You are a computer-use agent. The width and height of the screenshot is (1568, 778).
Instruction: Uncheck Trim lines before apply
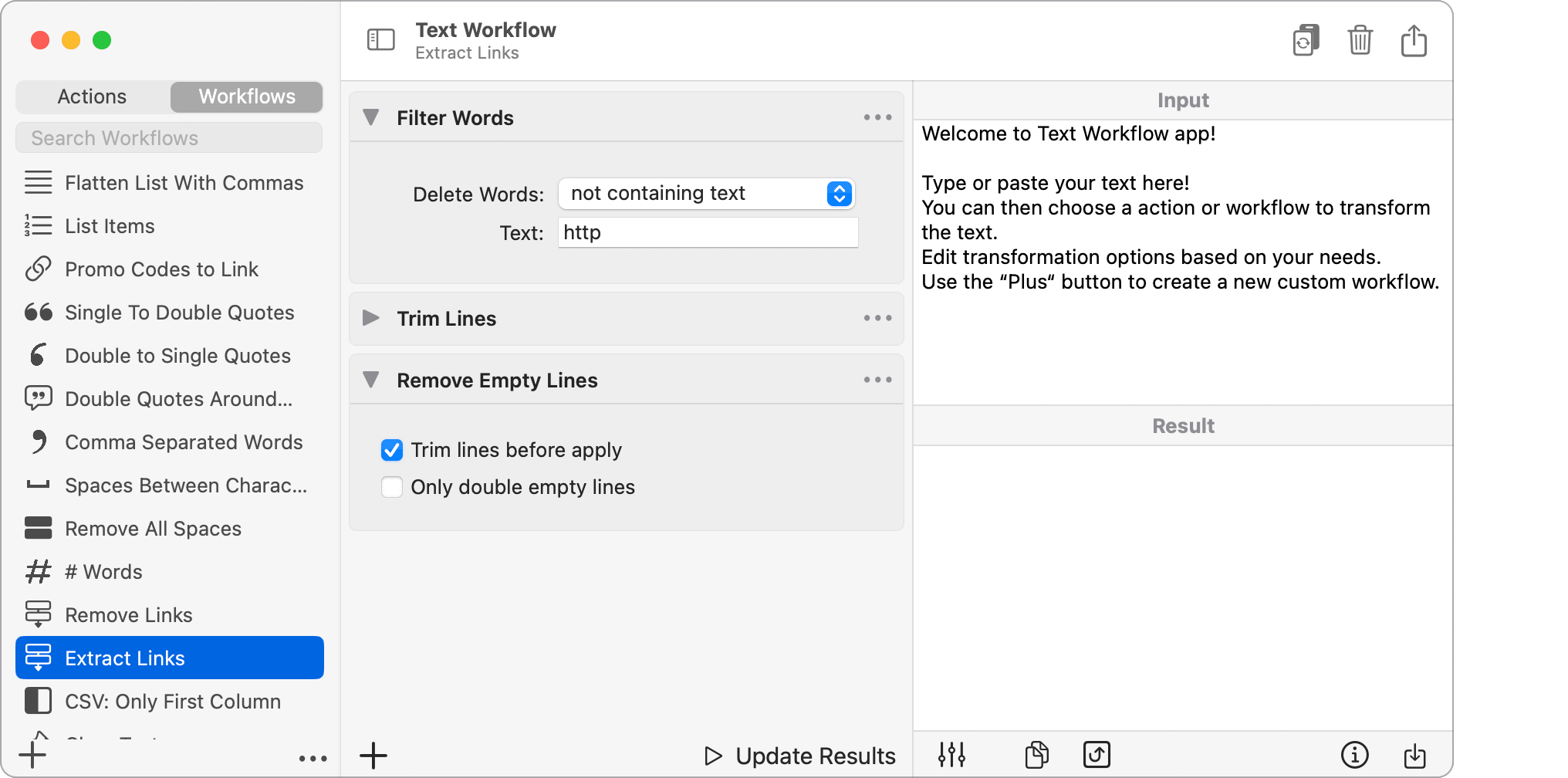point(392,450)
